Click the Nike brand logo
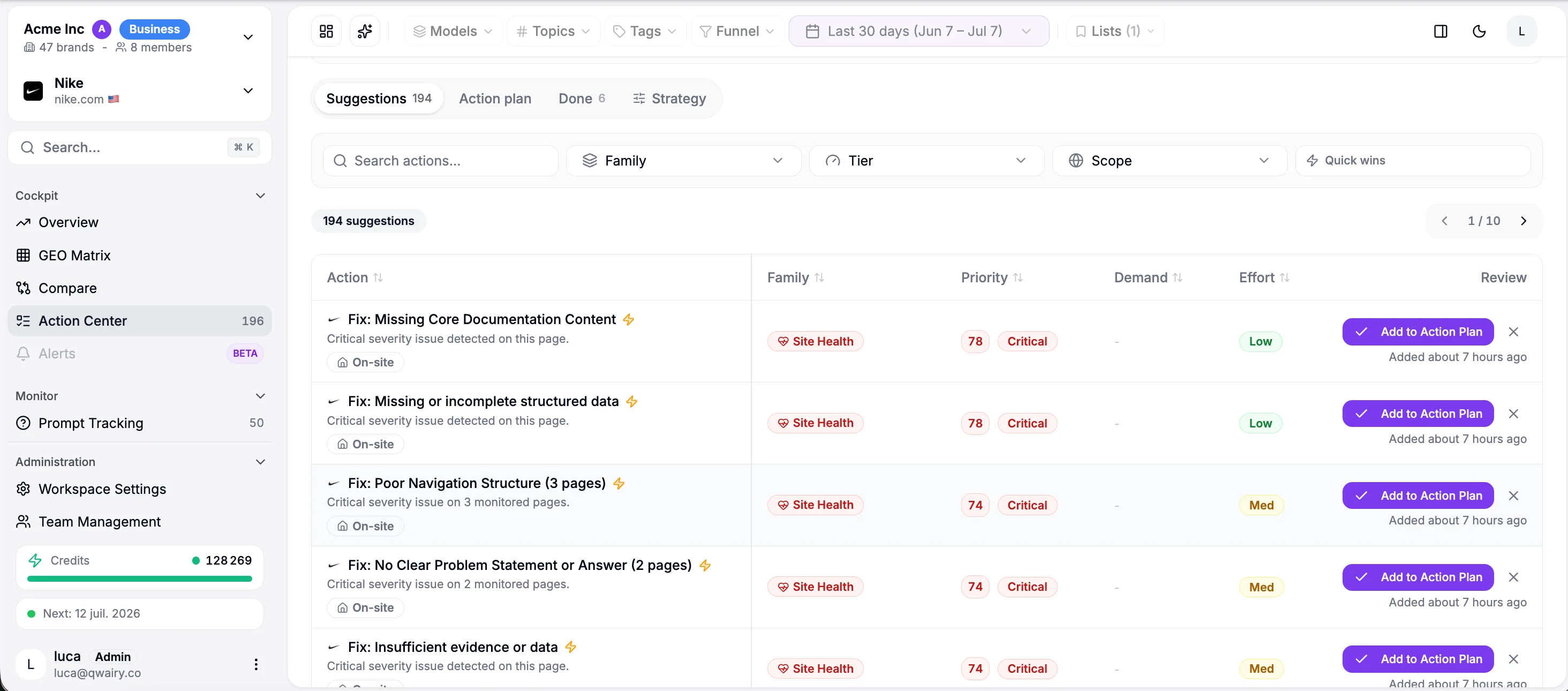The width and height of the screenshot is (1568, 691). click(x=33, y=91)
